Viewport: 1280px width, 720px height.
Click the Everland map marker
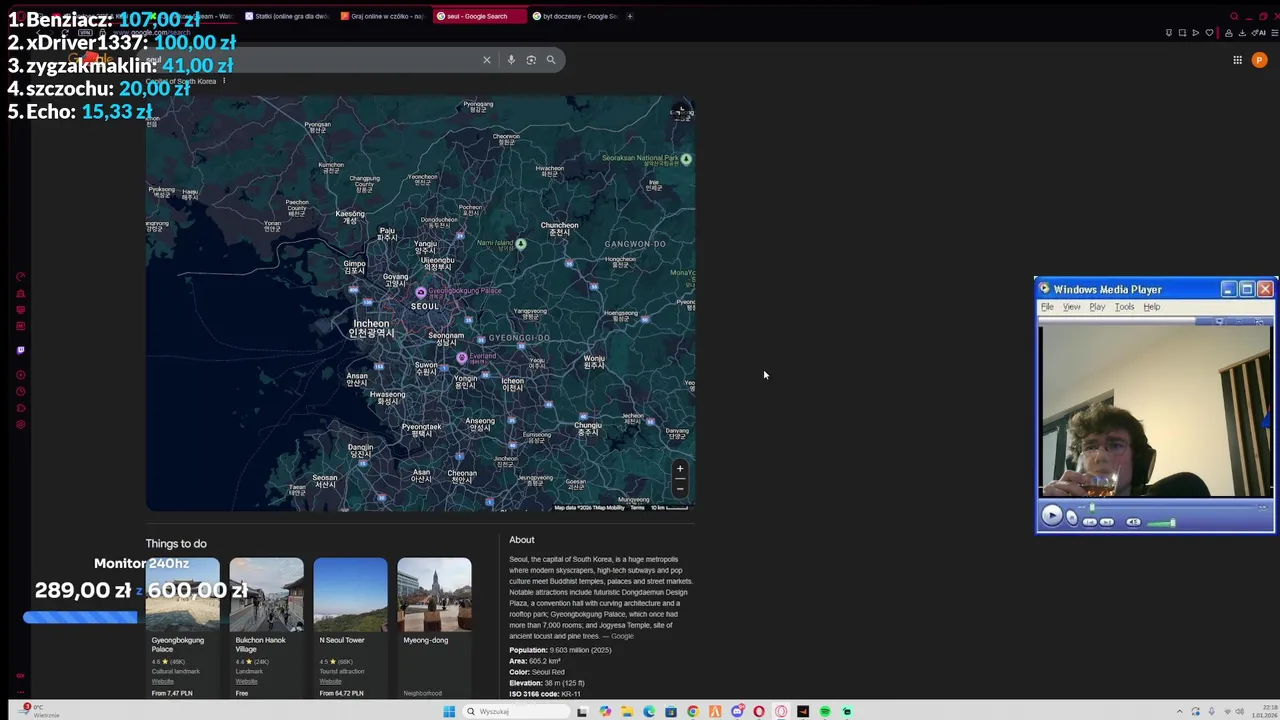coord(461,357)
